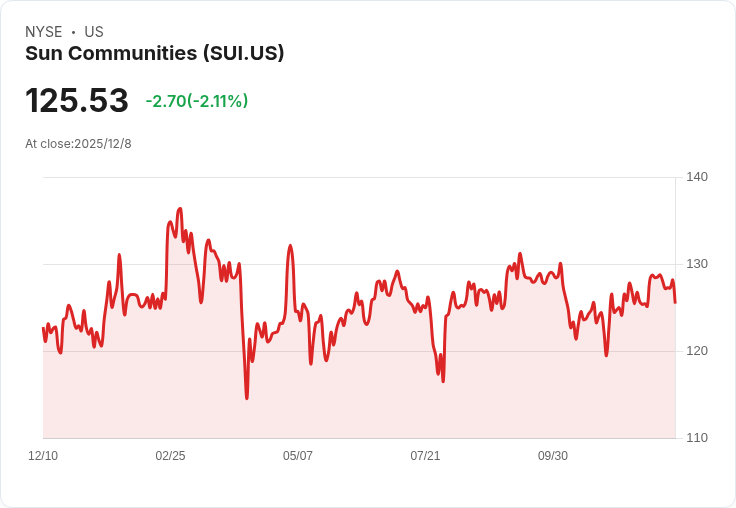Click the current price 125.53

pos(77,101)
